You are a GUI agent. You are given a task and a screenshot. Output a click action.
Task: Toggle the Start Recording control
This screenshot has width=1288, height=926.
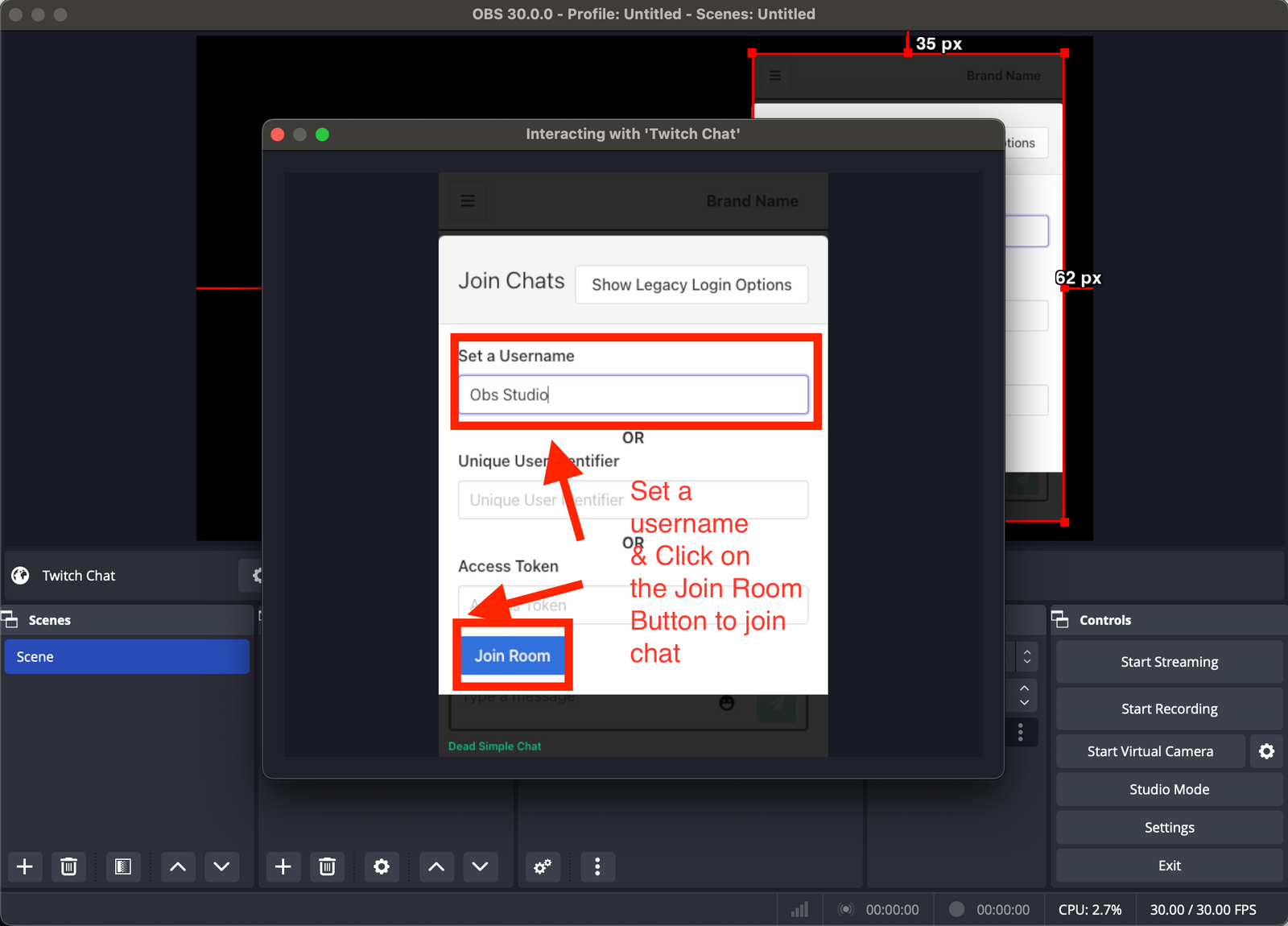pyautogui.click(x=1168, y=709)
